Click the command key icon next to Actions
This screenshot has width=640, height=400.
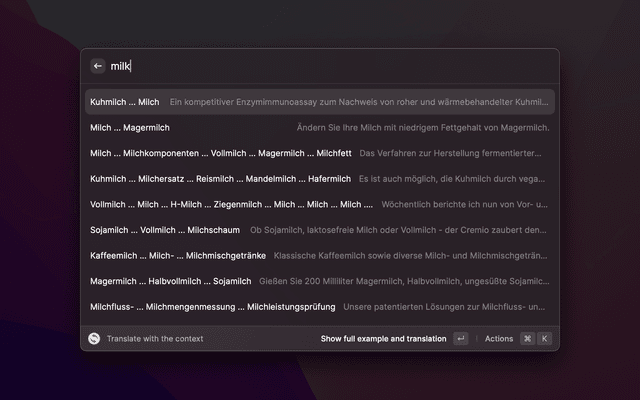click(x=527, y=339)
